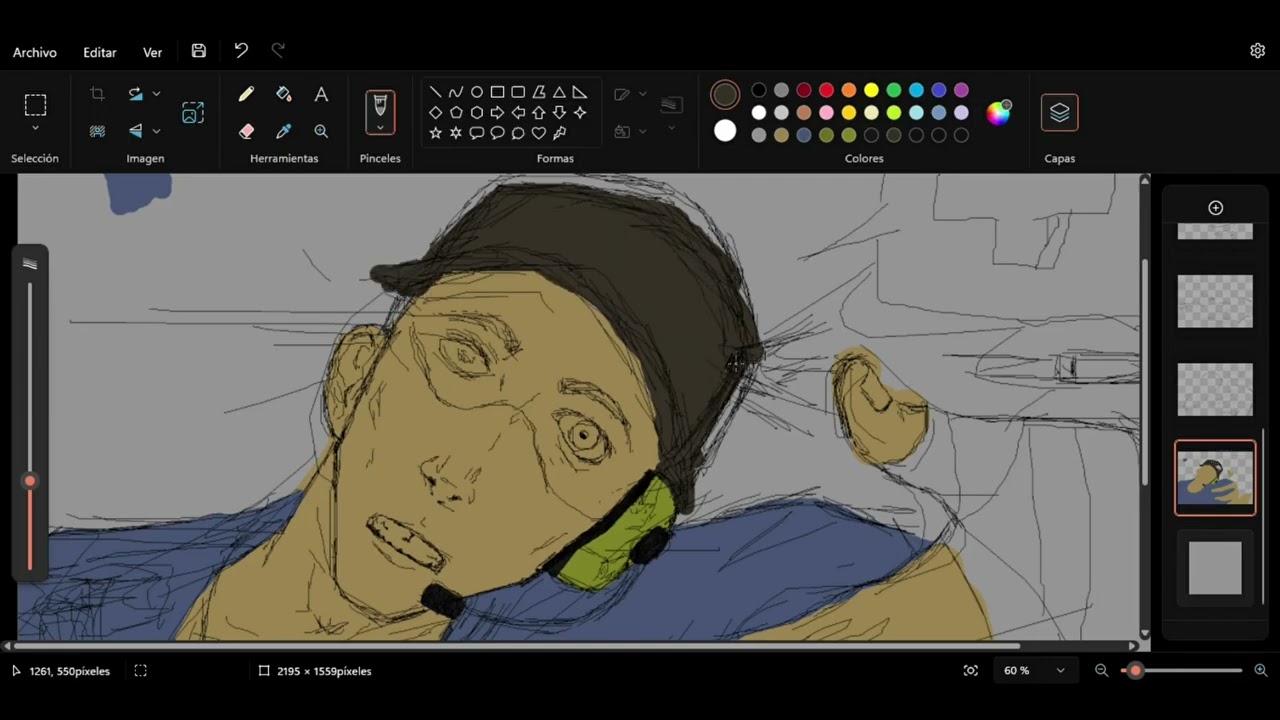Pick the red palette swatch
This screenshot has height=720, width=1280.
pyautogui.click(x=826, y=90)
